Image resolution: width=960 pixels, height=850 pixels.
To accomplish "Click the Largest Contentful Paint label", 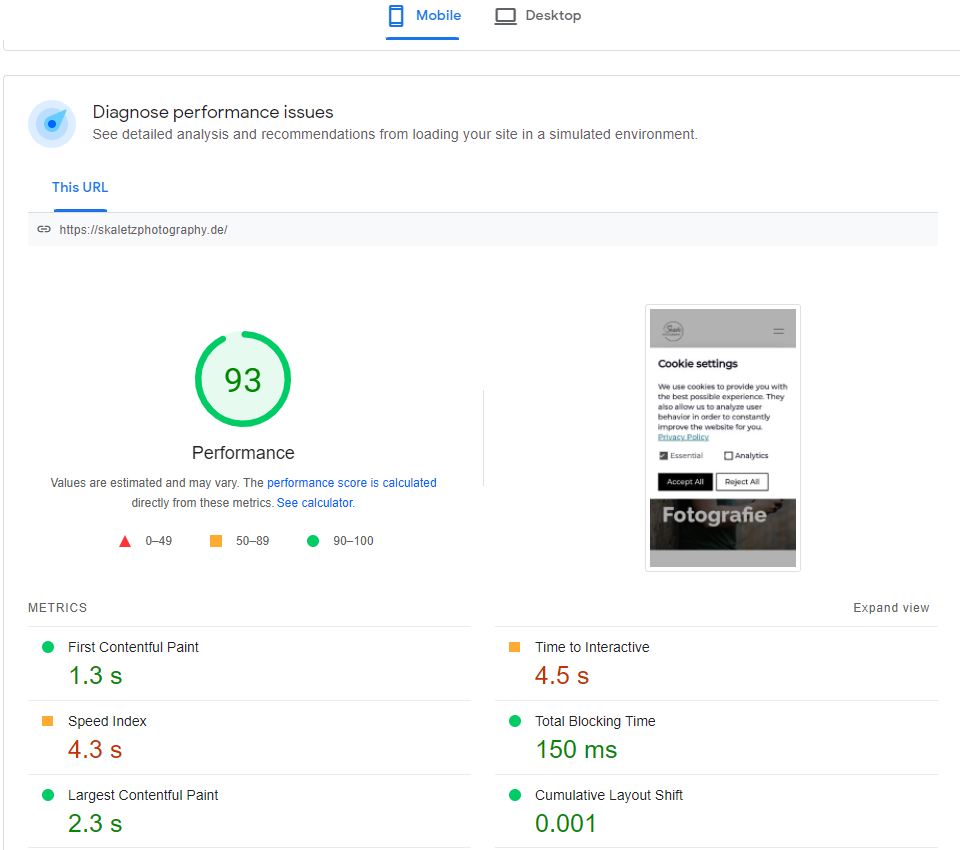I will click(x=143, y=795).
